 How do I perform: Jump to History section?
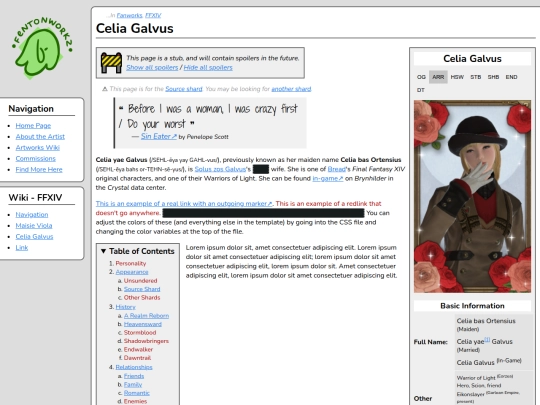click(125, 307)
